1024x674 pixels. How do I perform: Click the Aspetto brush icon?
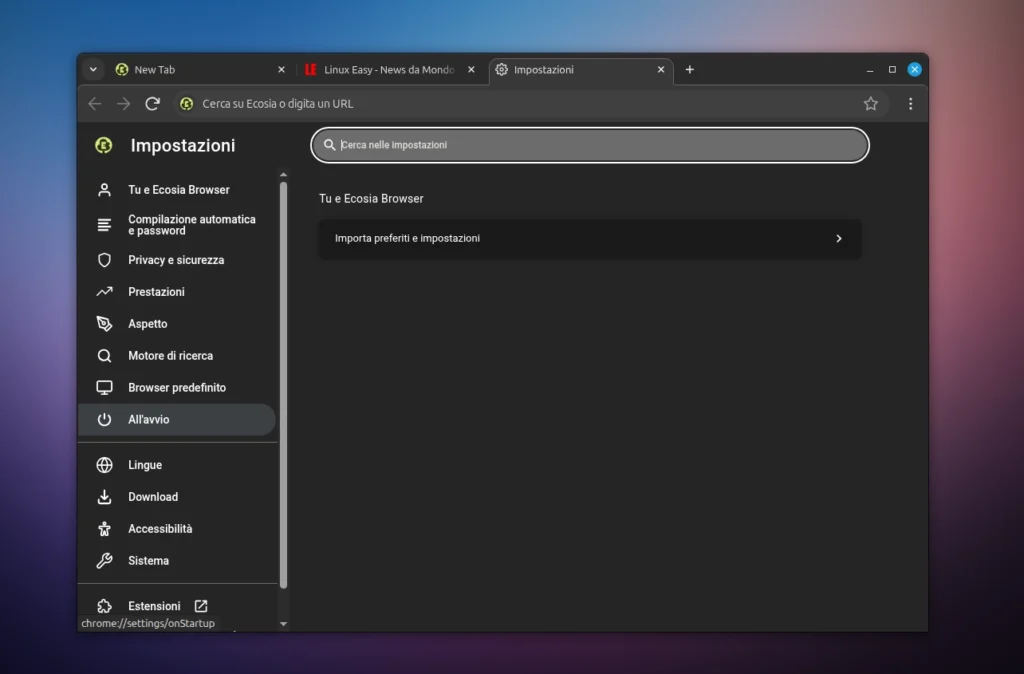104,324
